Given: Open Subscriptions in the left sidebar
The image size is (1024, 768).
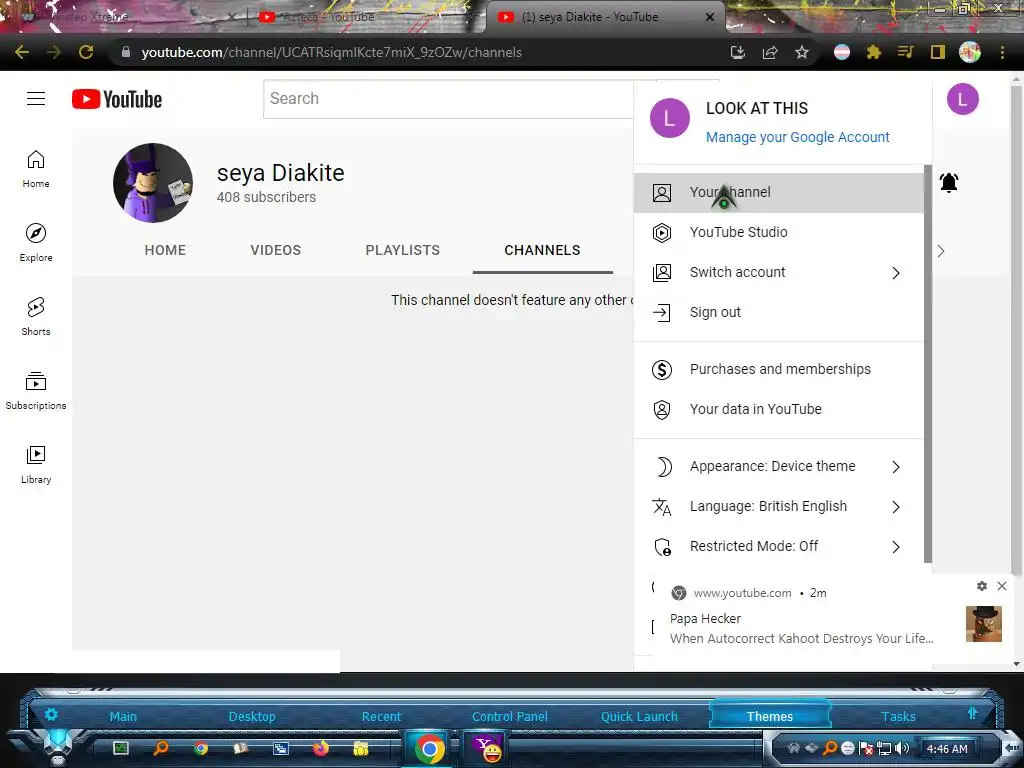Looking at the screenshot, I should click(x=36, y=391).
